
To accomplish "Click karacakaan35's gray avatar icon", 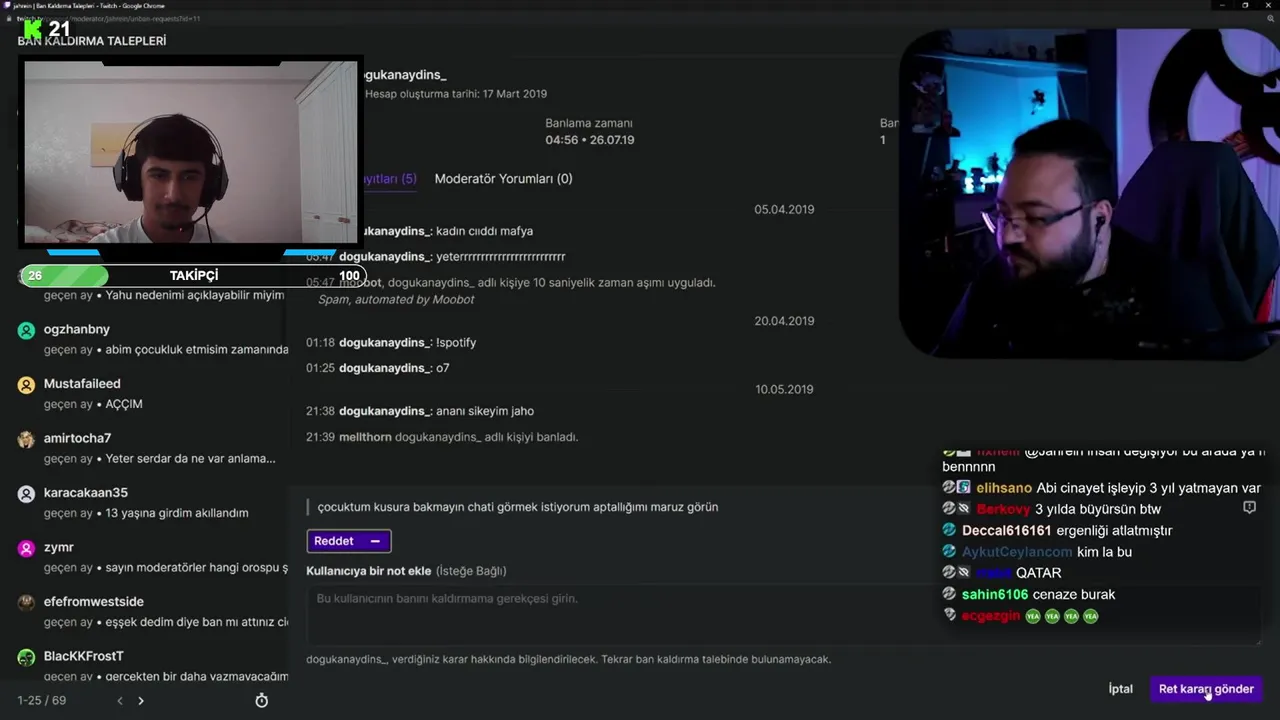I will tap(27, 493).
